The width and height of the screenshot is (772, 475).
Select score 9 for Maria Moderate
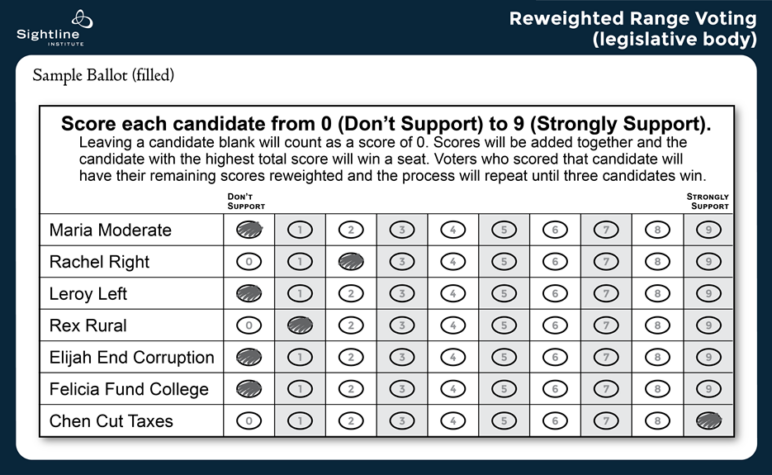point(709,230)
